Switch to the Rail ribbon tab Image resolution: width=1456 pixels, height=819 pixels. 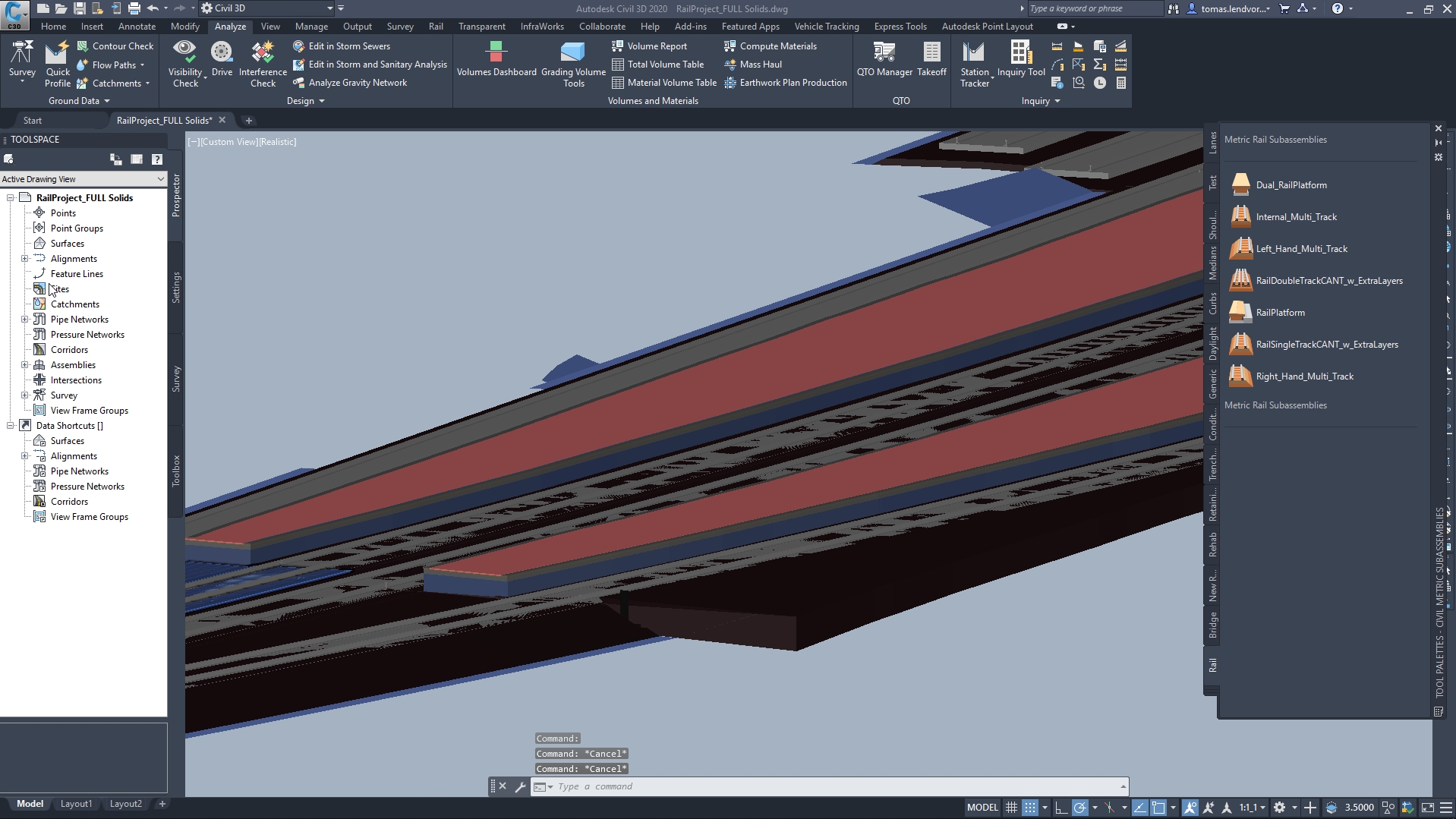point(435,26)
